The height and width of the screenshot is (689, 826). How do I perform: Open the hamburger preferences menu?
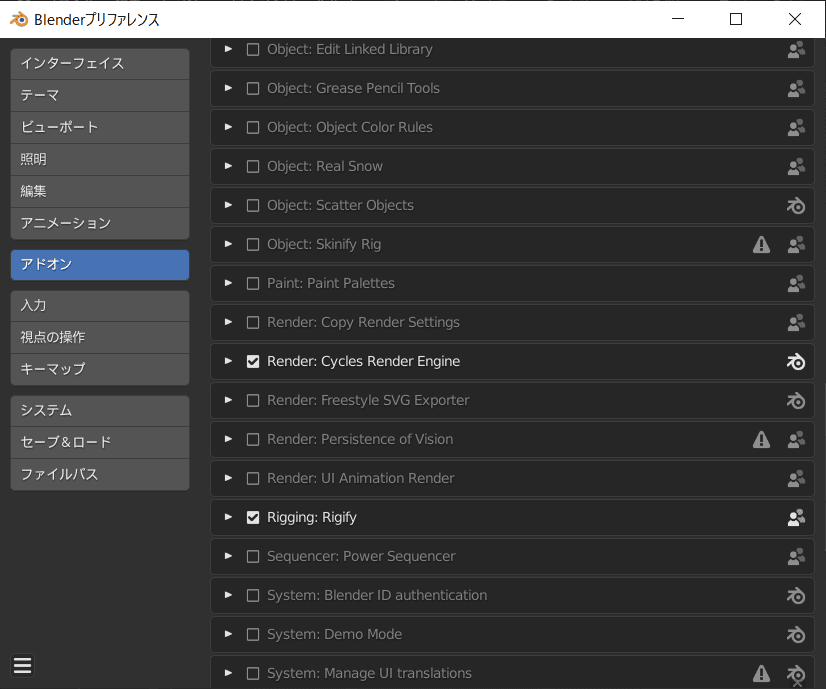click(x=22, y=666)
